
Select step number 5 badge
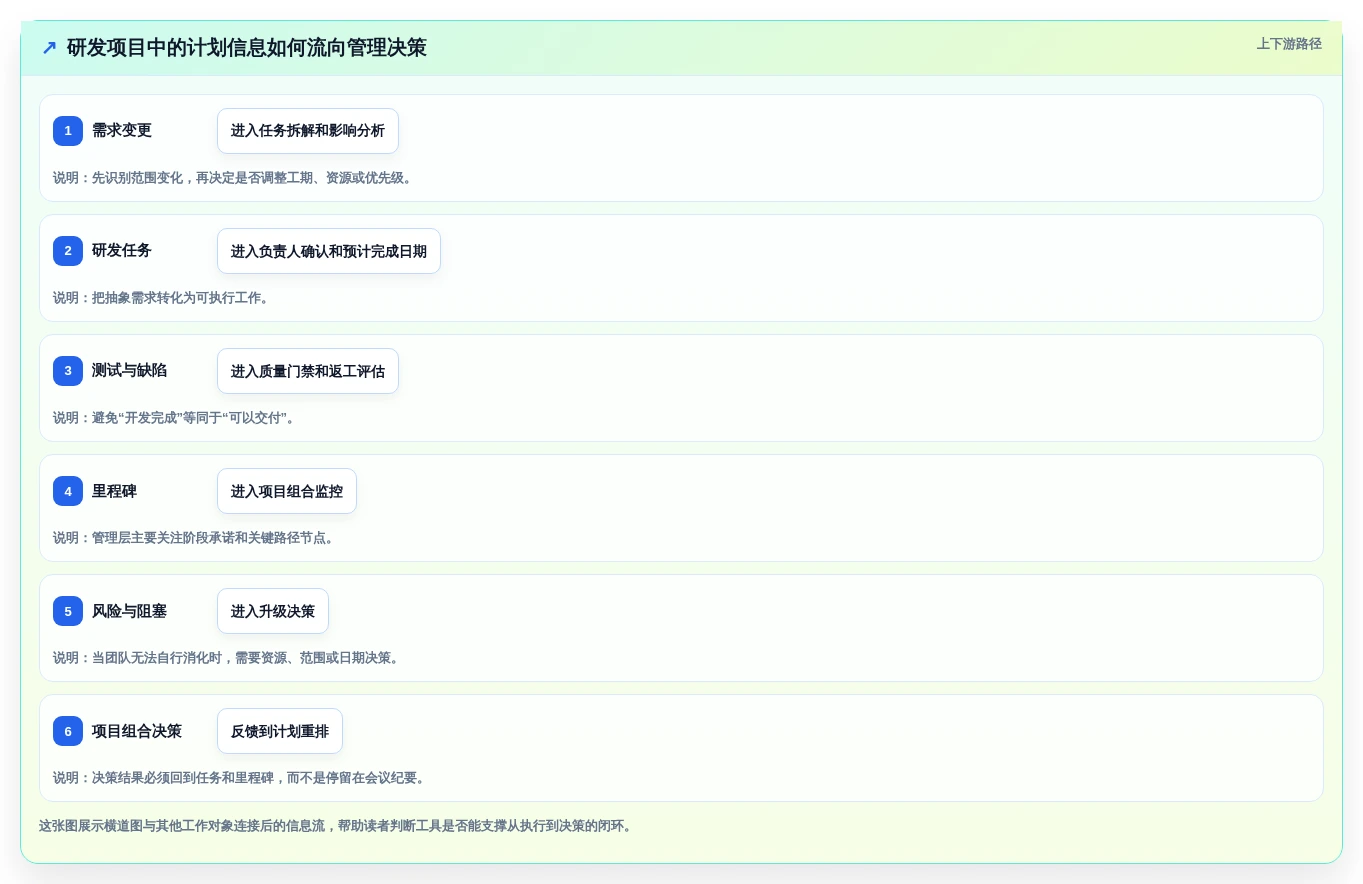(68, 611)
